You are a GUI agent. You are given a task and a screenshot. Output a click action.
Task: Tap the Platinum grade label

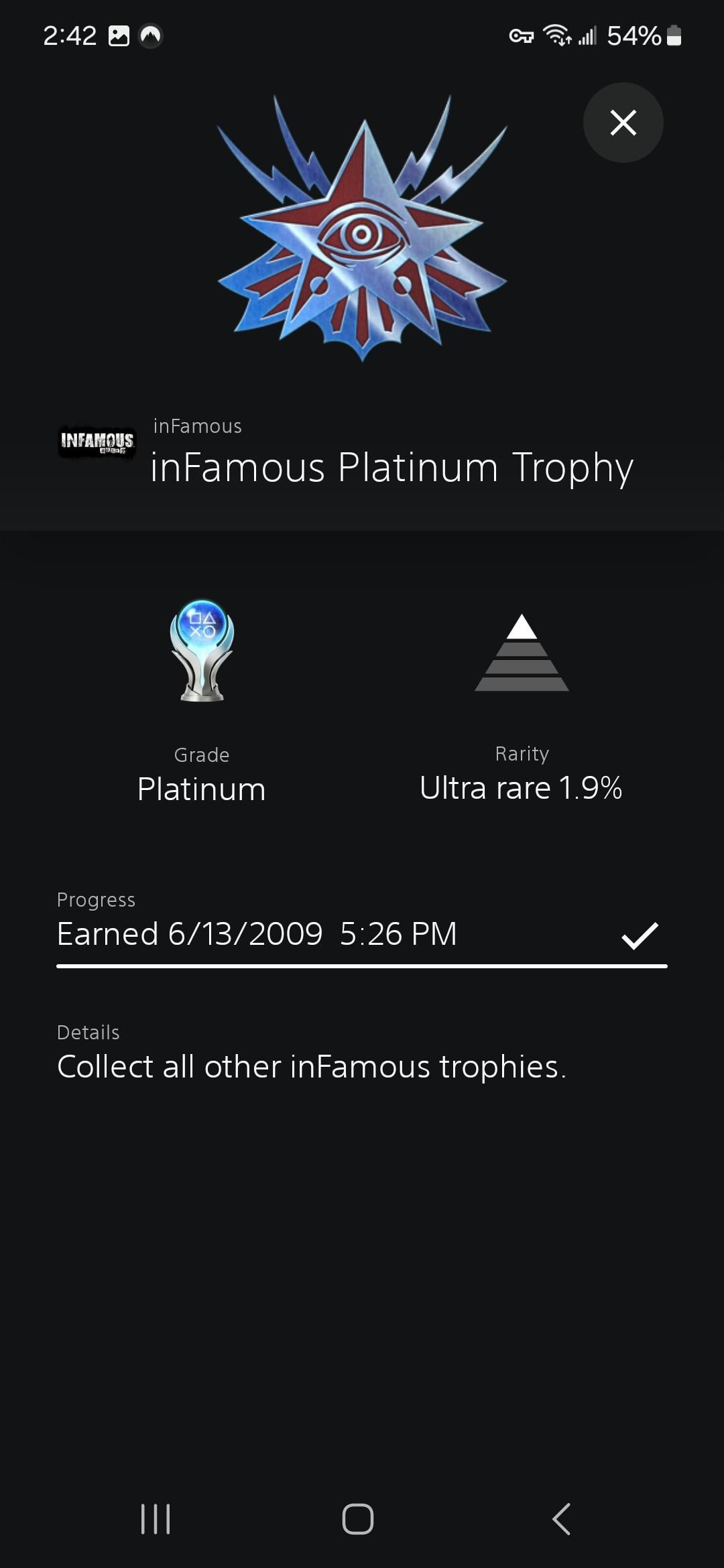tap(201, 789)
